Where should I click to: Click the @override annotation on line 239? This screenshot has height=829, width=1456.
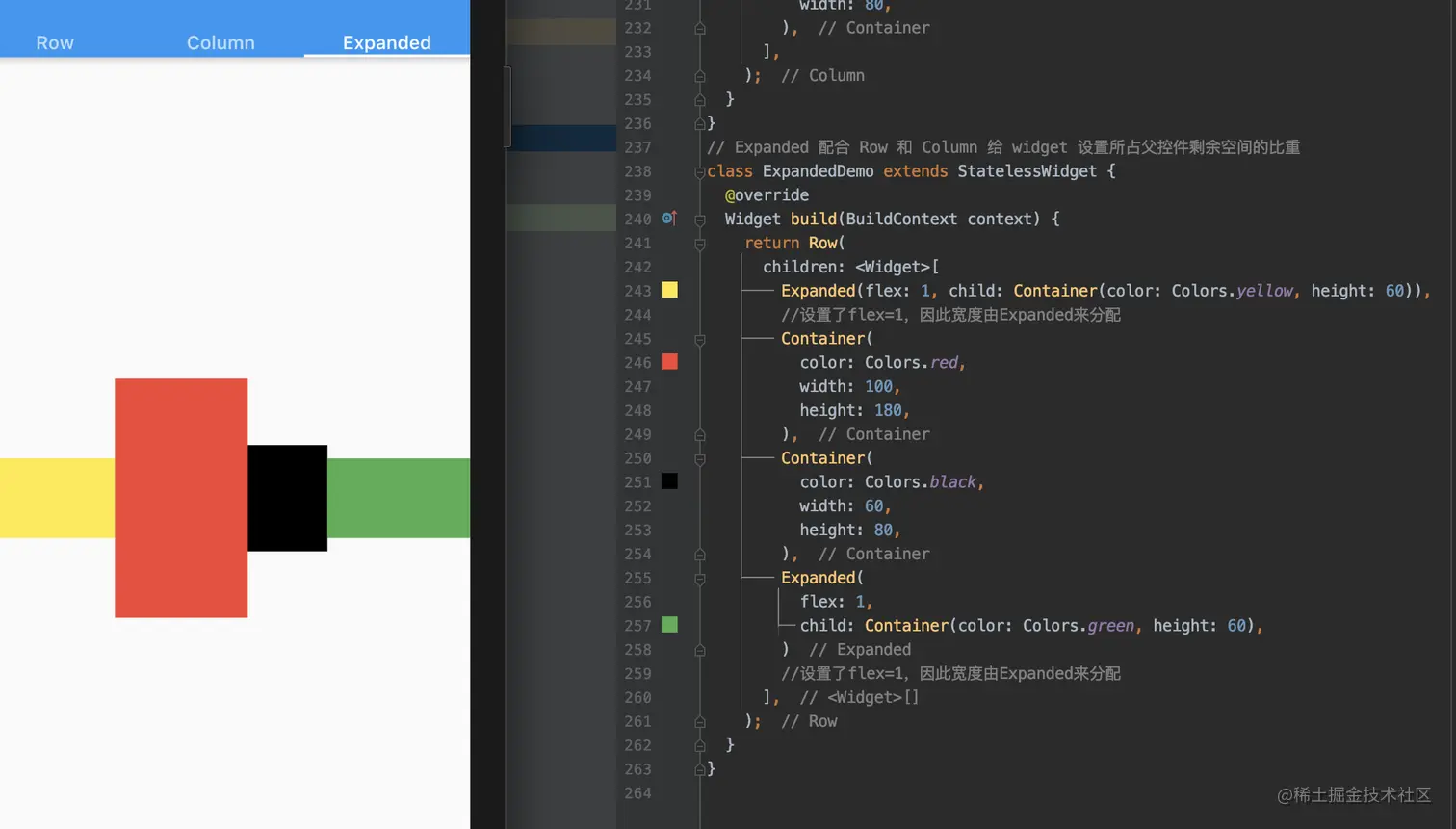pos(767,195)
